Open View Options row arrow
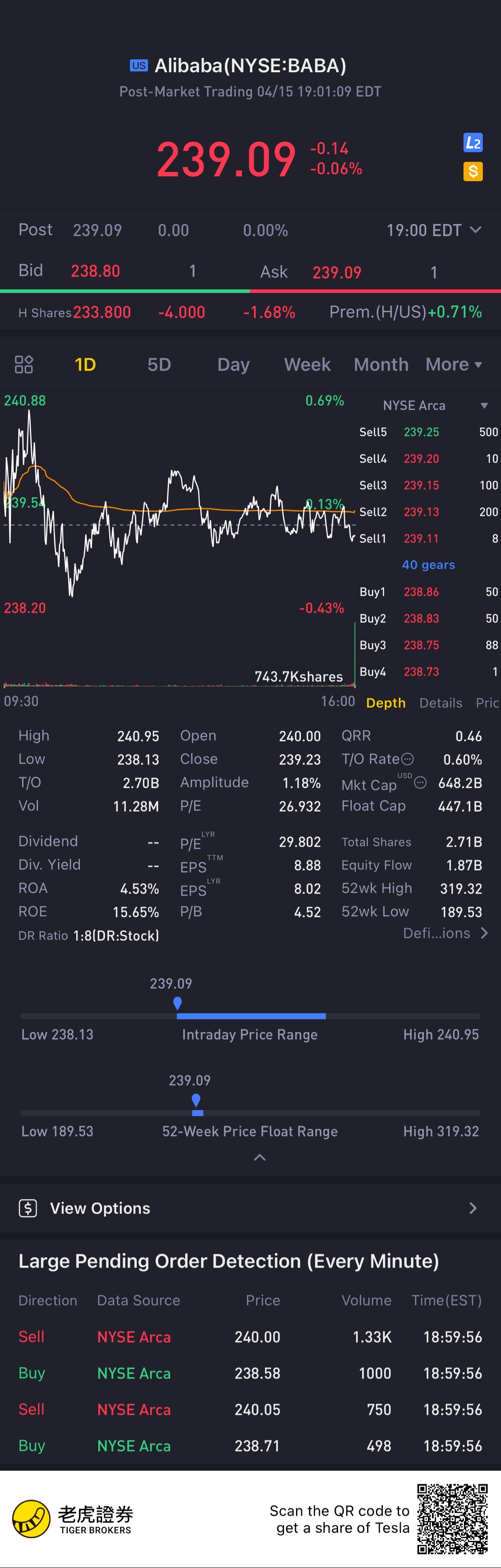Image resolution: width=501 pixels, height=1568 pixels. (x=473, y=1208)
